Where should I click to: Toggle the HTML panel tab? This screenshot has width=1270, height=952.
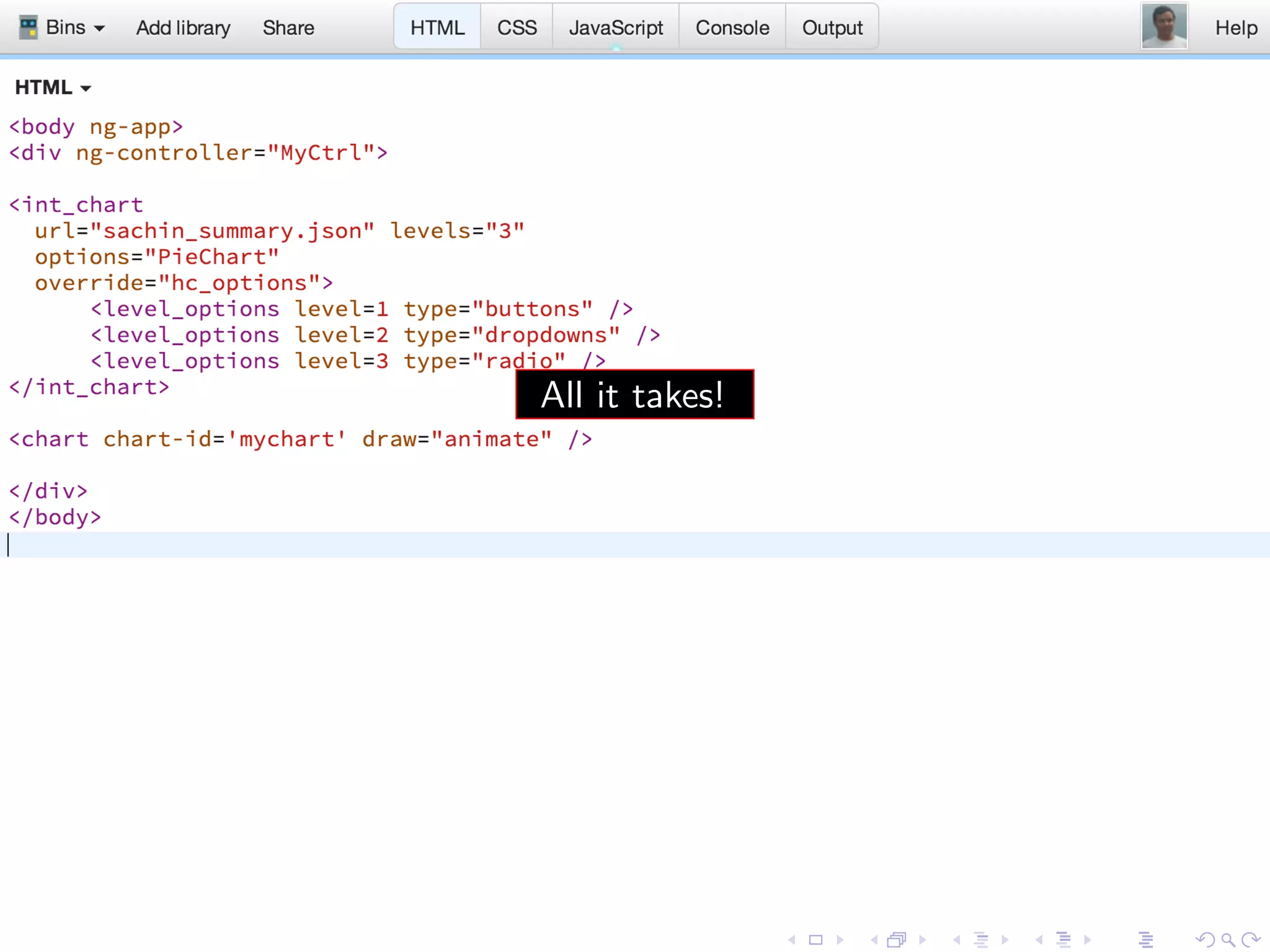tap(437, 28)
